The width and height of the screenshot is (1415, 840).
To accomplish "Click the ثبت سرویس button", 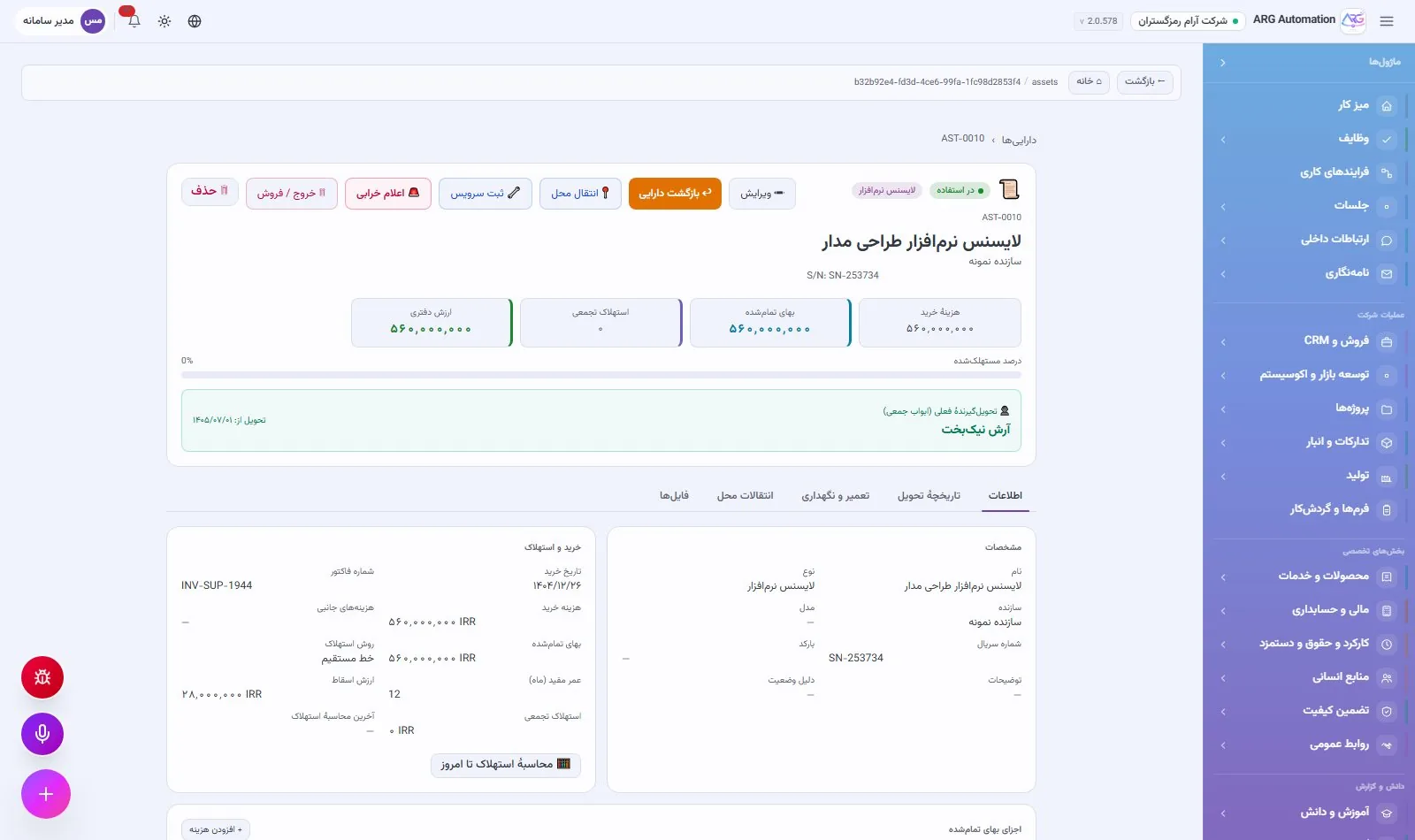I will click(x=486, y=194).
